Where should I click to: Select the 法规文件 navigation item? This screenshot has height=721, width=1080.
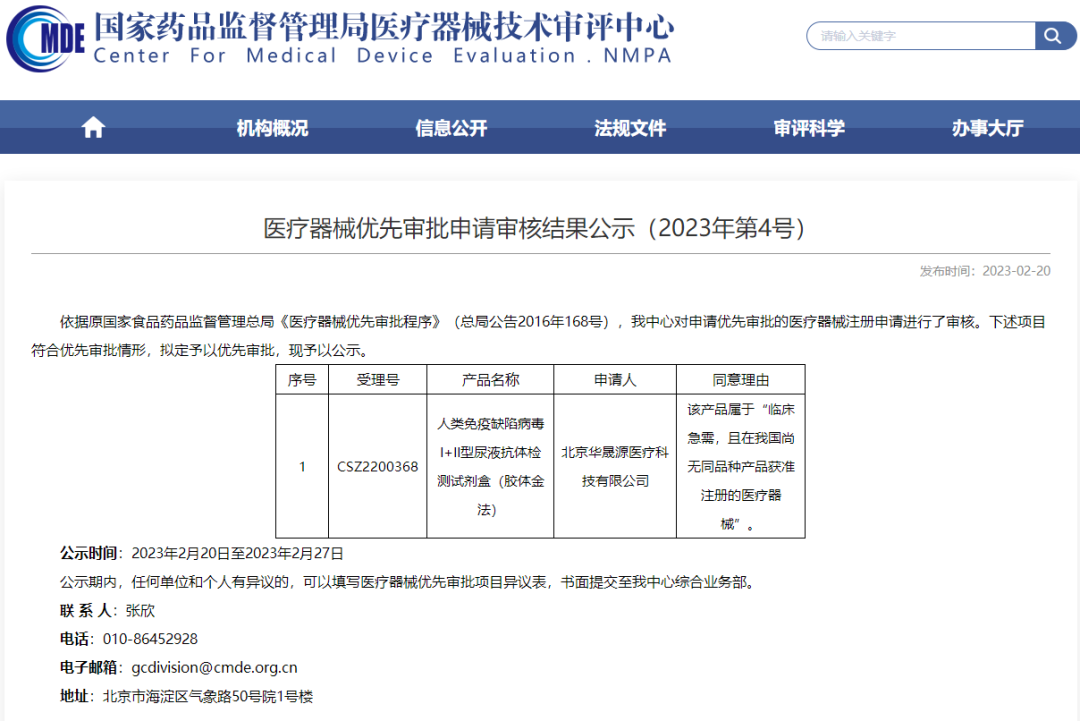click(630, 128)
